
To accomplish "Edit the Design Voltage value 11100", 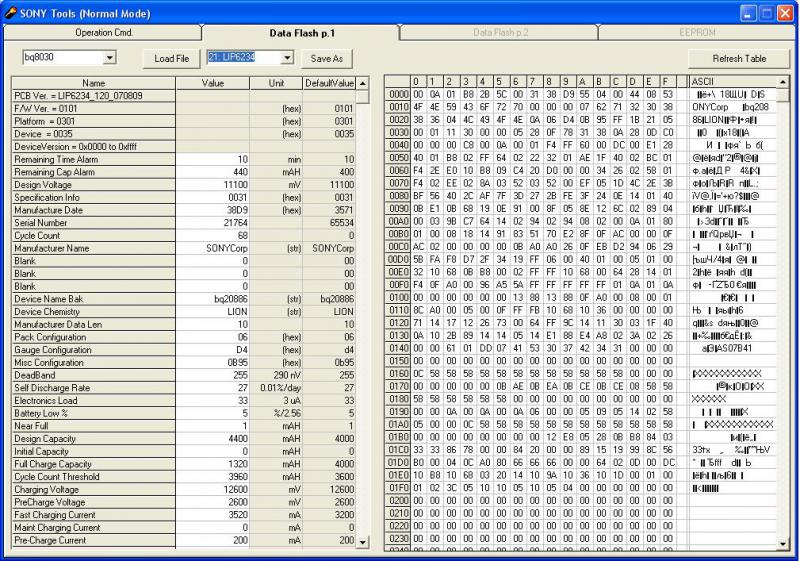I will [213, 185].
